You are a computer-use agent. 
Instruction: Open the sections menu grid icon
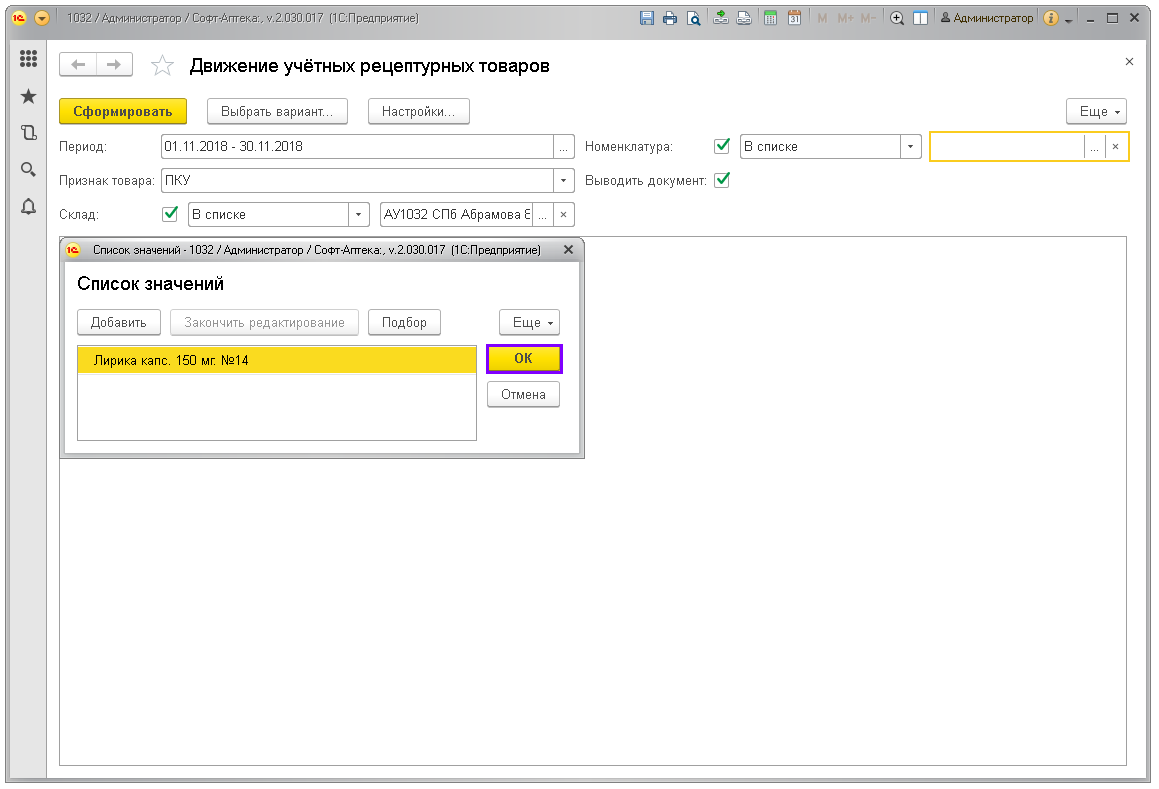tap(29, 60)
